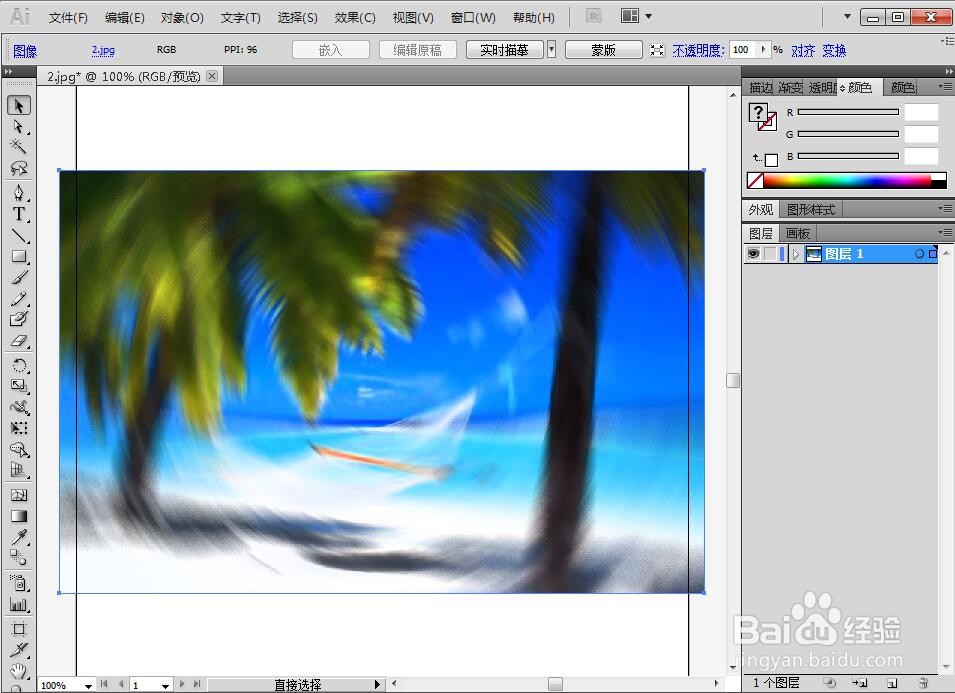The height and width of the screenshot is (693, 955).
Task: Click the Bridge (Br) icon
Action: pos(594,16)
